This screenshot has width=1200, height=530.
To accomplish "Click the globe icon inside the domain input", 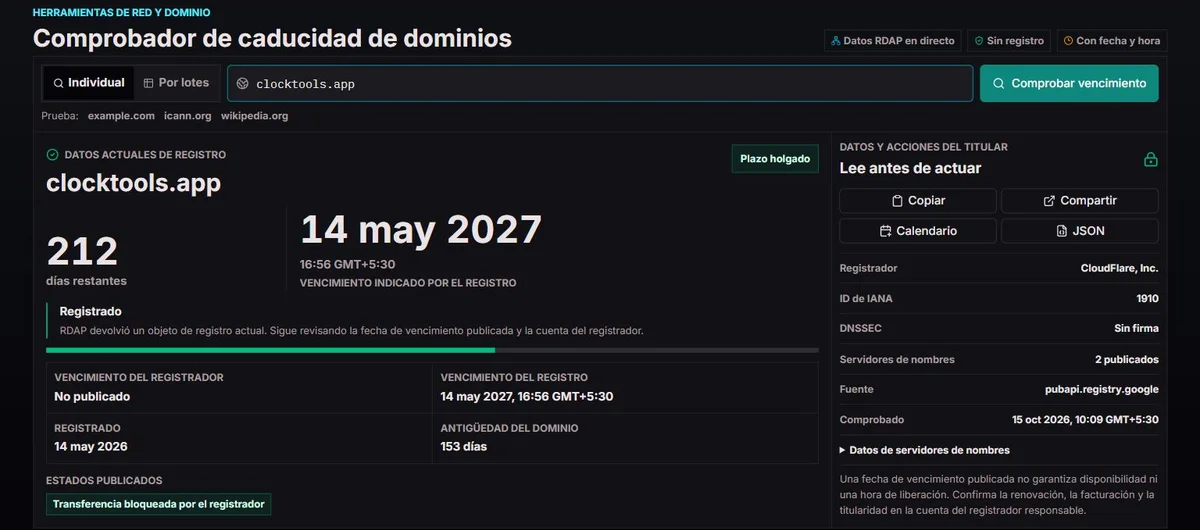I will click(242, 84).
